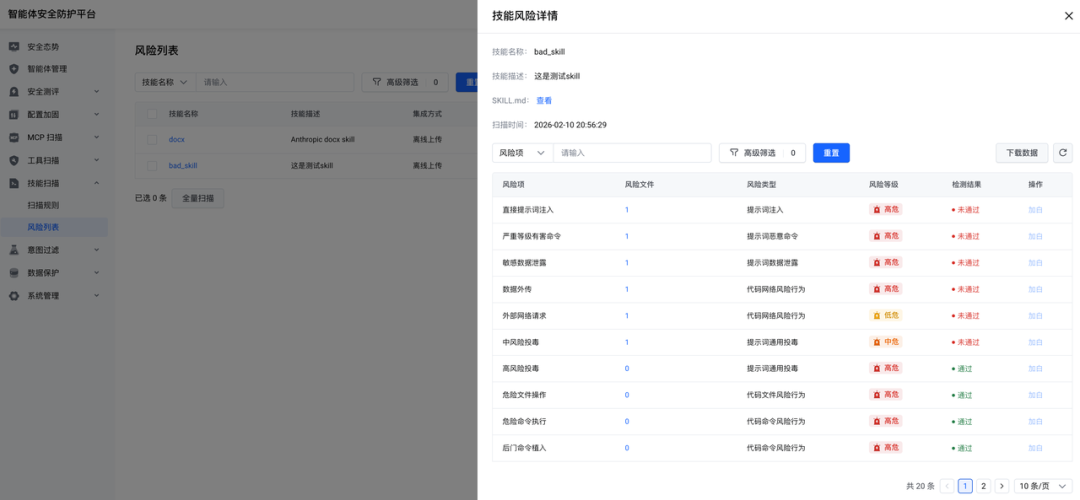Click the 高危 badge in 直接提示词注入 row
Image resolution: width=1080 pixels, height=500 pixels.
(x=886, y=209)
